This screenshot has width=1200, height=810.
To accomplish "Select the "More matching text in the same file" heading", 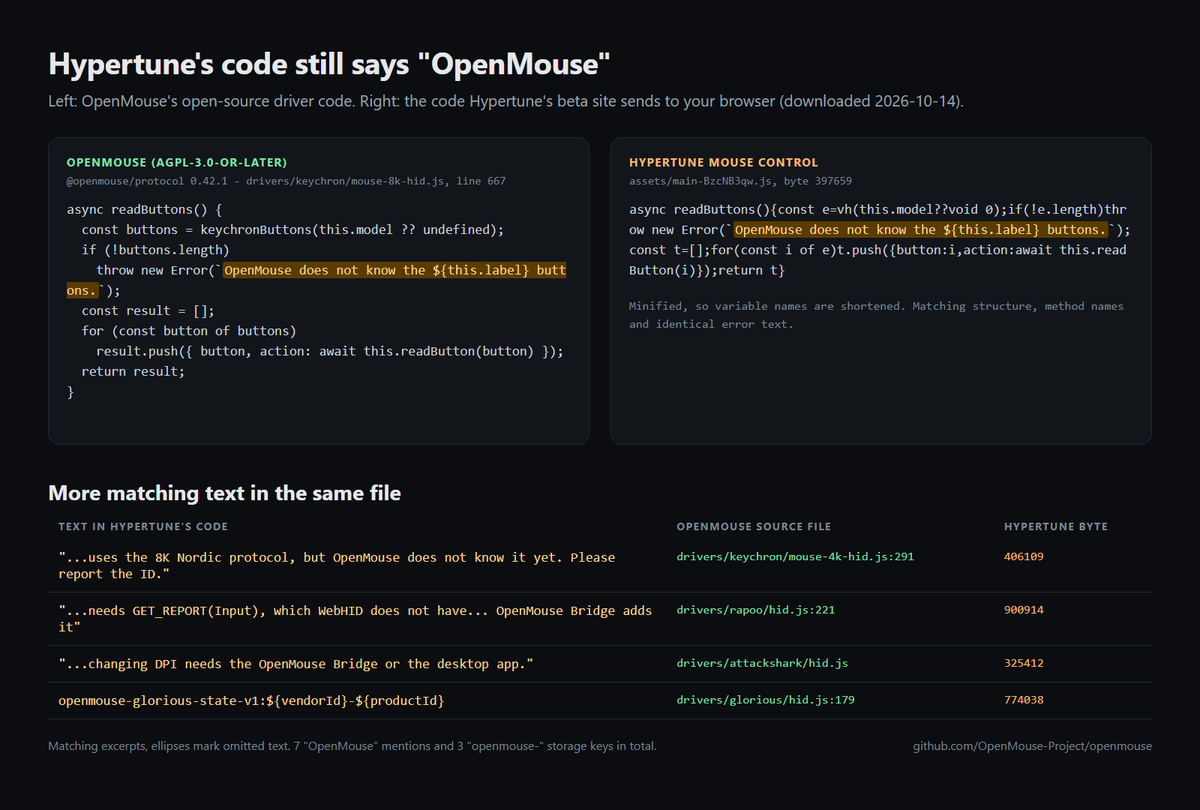I will pyautogui.click(x=225, y=493).
